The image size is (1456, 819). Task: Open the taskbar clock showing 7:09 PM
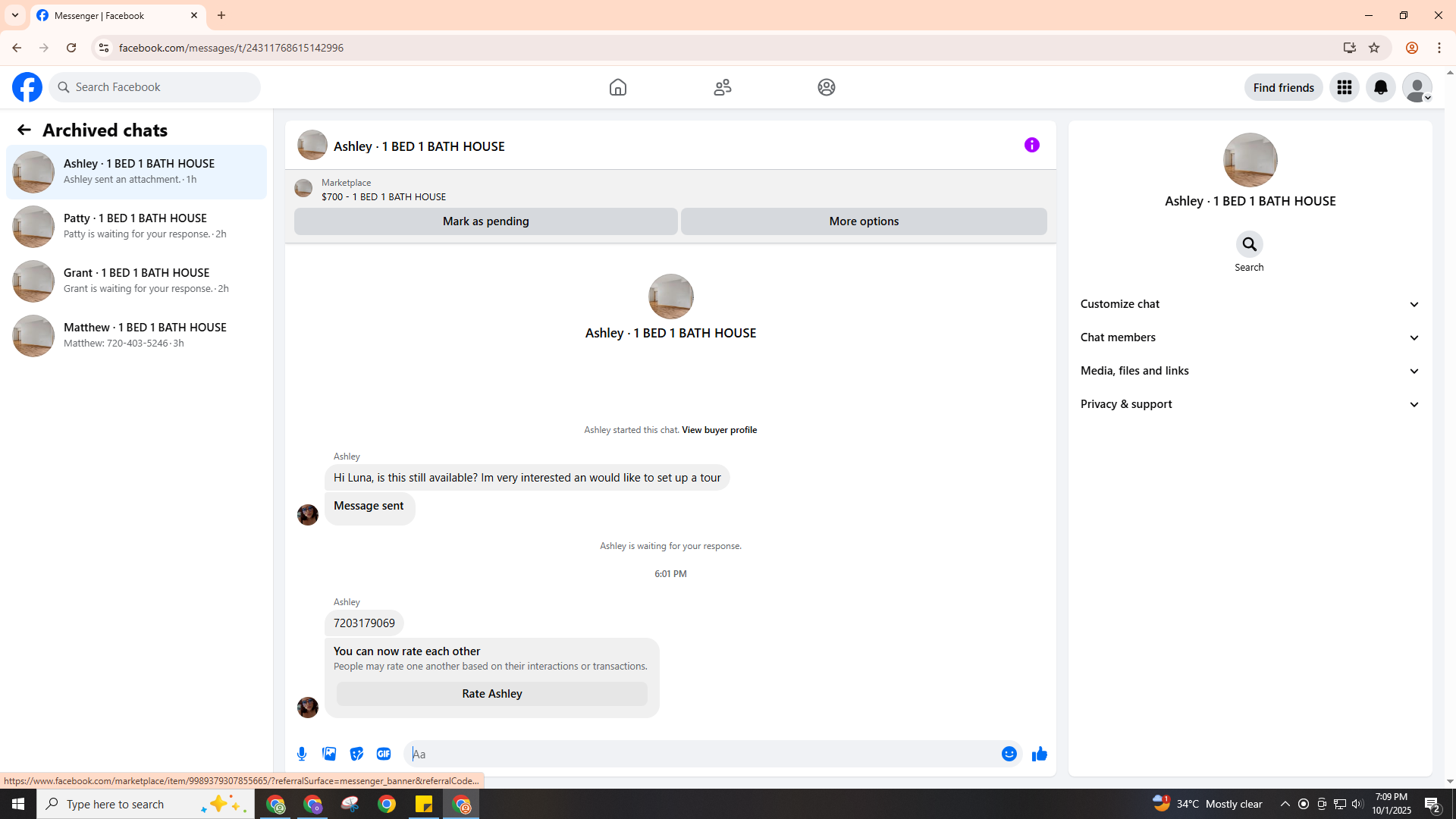1392,804
